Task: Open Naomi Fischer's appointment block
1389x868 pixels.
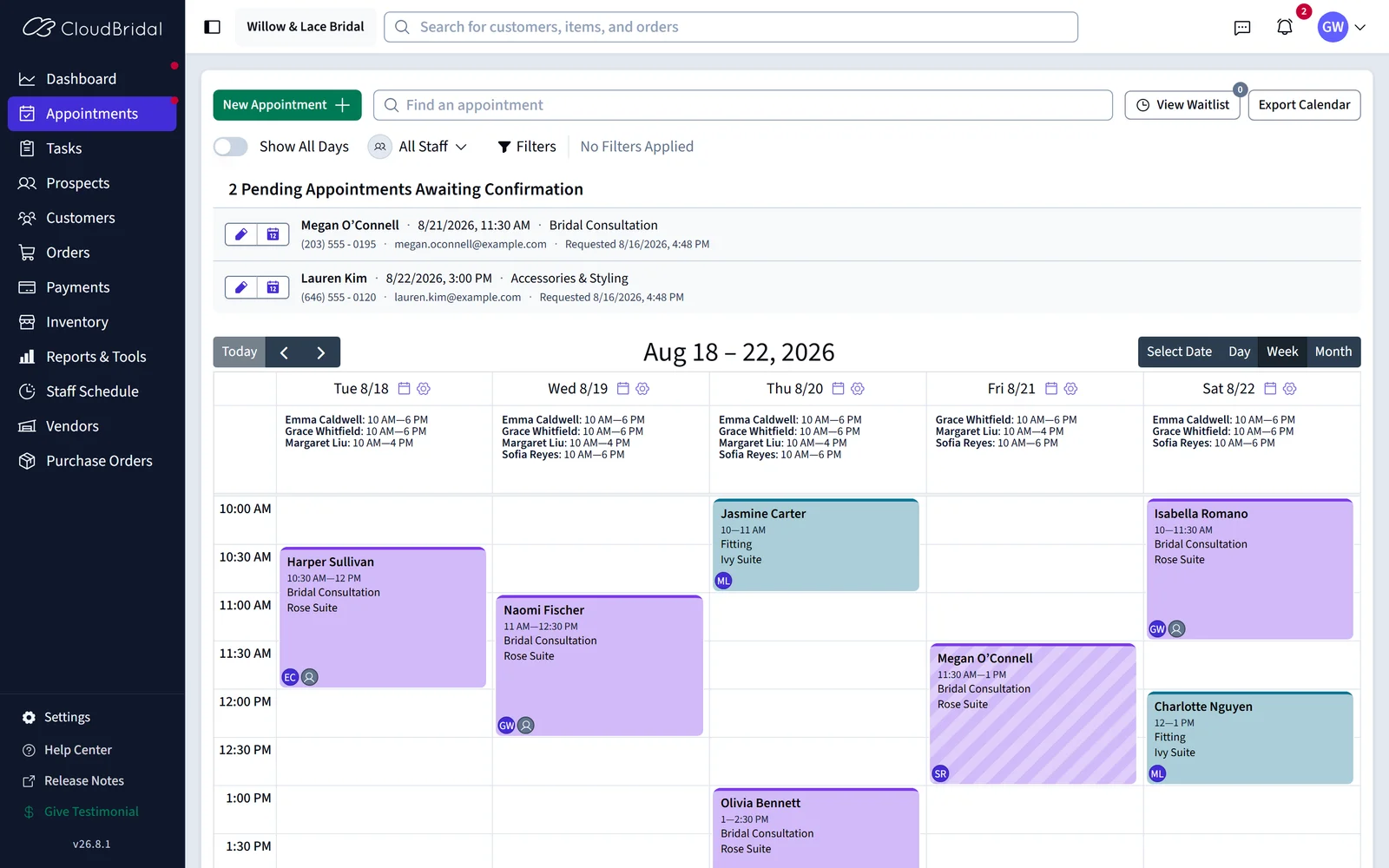Action: pos(599,666)
